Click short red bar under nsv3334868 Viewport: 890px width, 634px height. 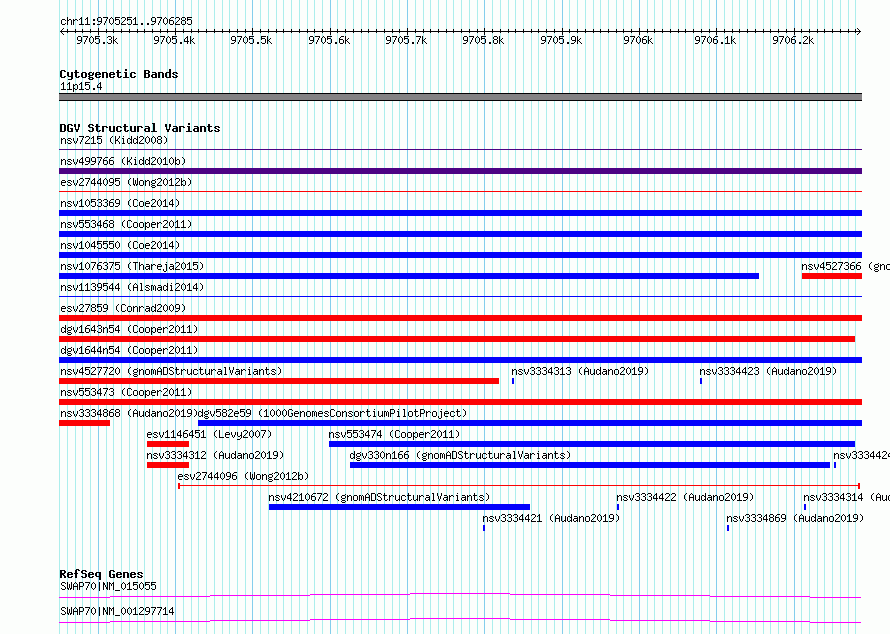tap(85, 423)
